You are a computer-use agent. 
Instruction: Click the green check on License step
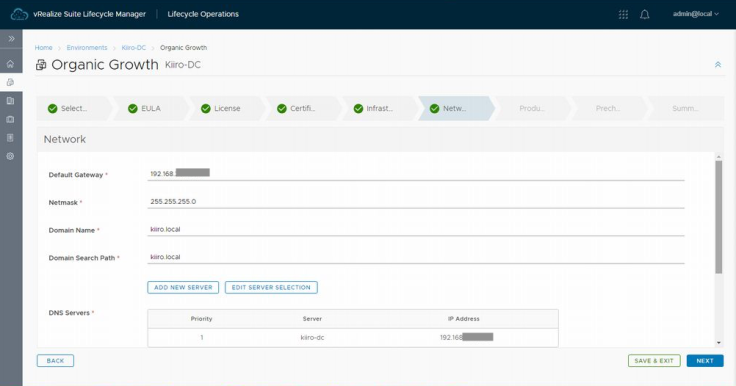tap(206, 108)
